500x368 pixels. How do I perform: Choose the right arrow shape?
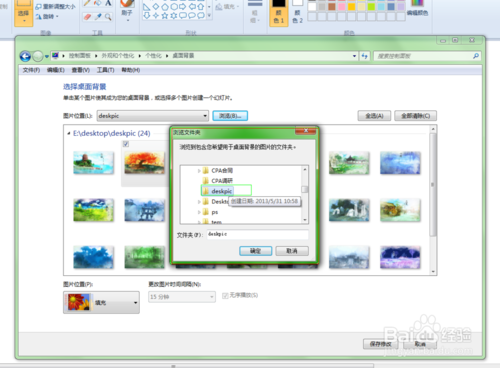[x=183, y=7]
